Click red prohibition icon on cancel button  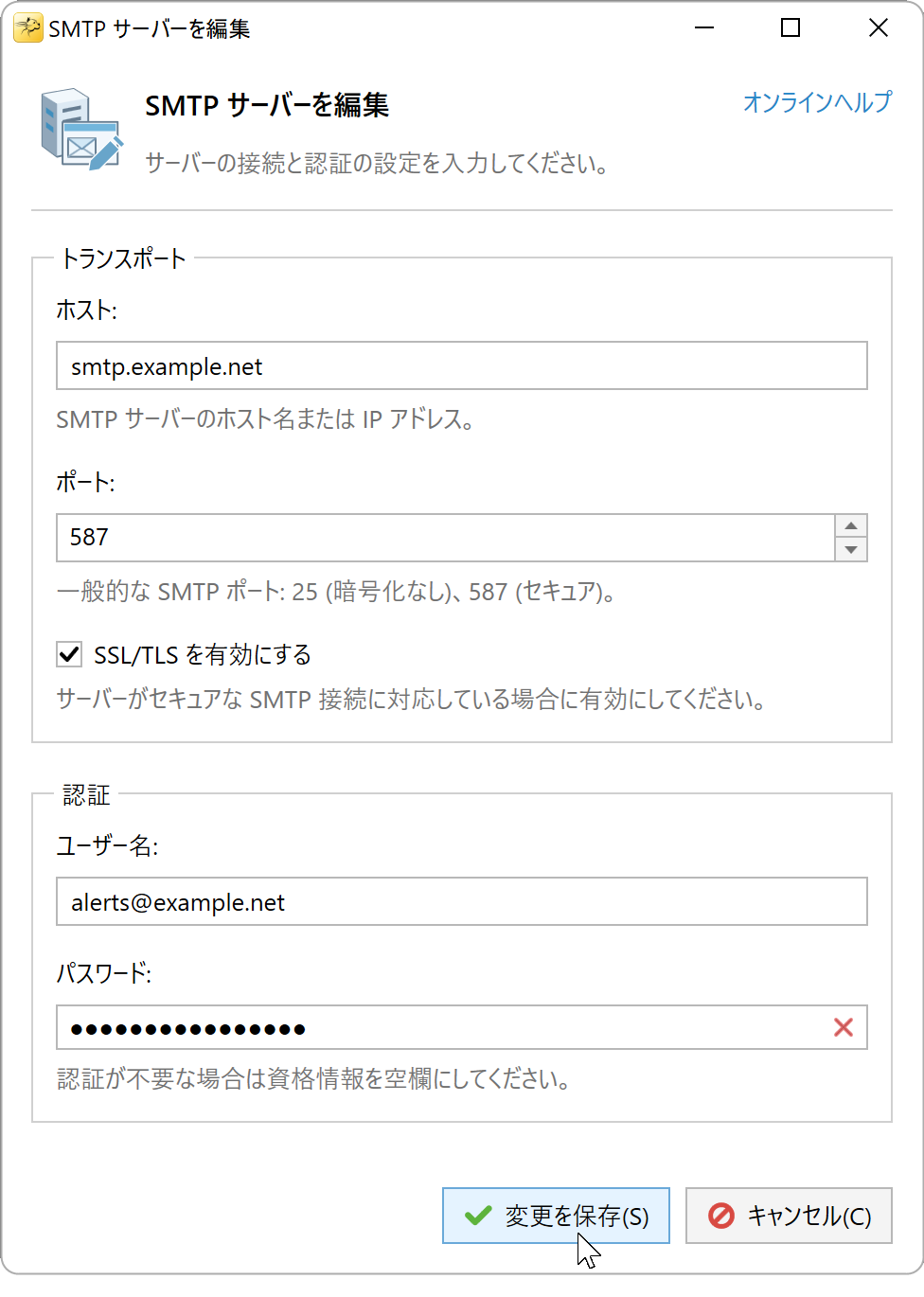(x=721, y=1216)
